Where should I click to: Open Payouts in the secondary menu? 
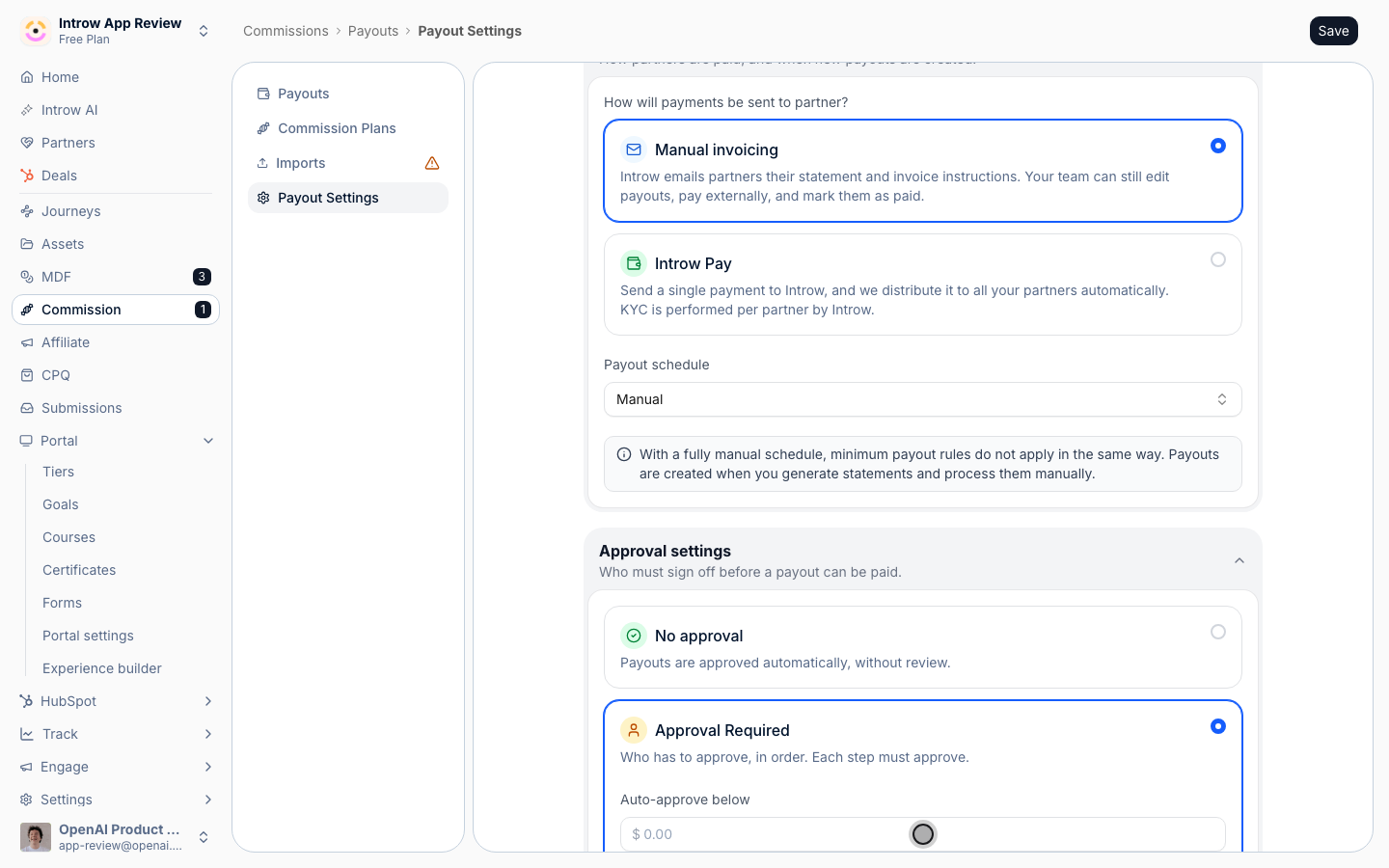tap(348, 94)
